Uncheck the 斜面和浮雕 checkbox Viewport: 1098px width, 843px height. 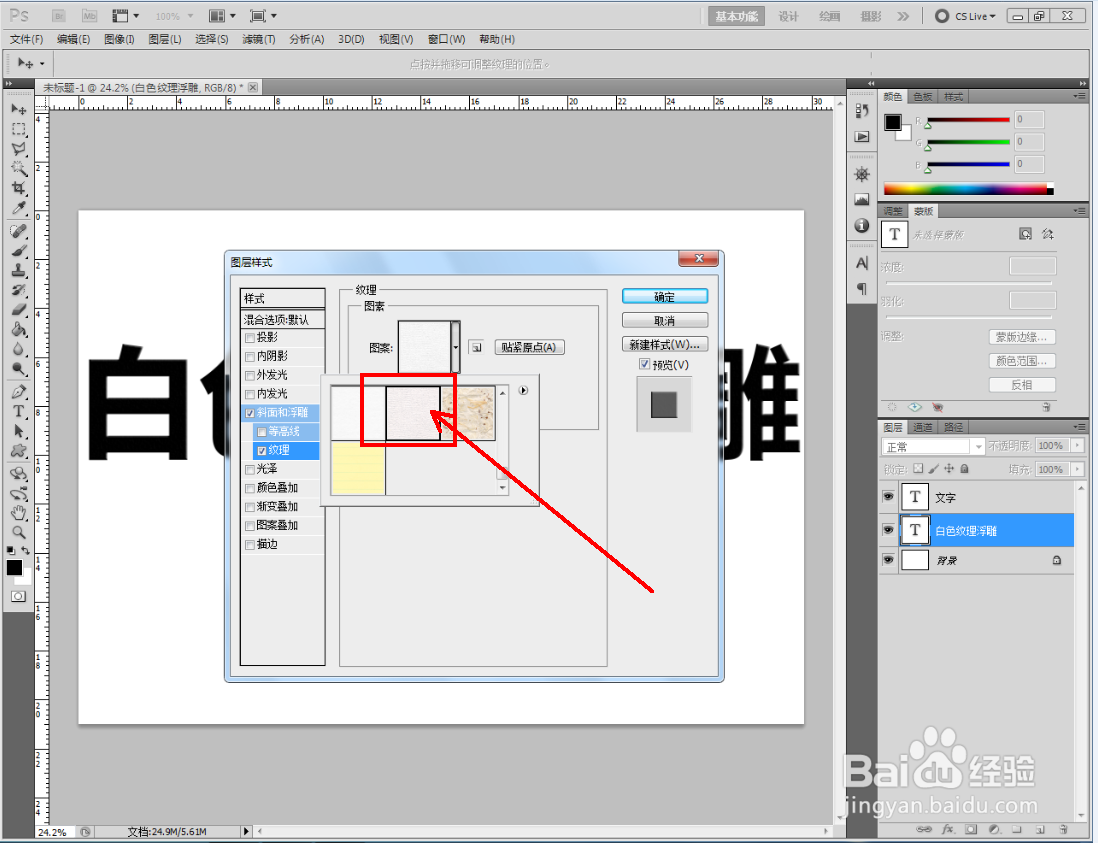tap(250, 414)
